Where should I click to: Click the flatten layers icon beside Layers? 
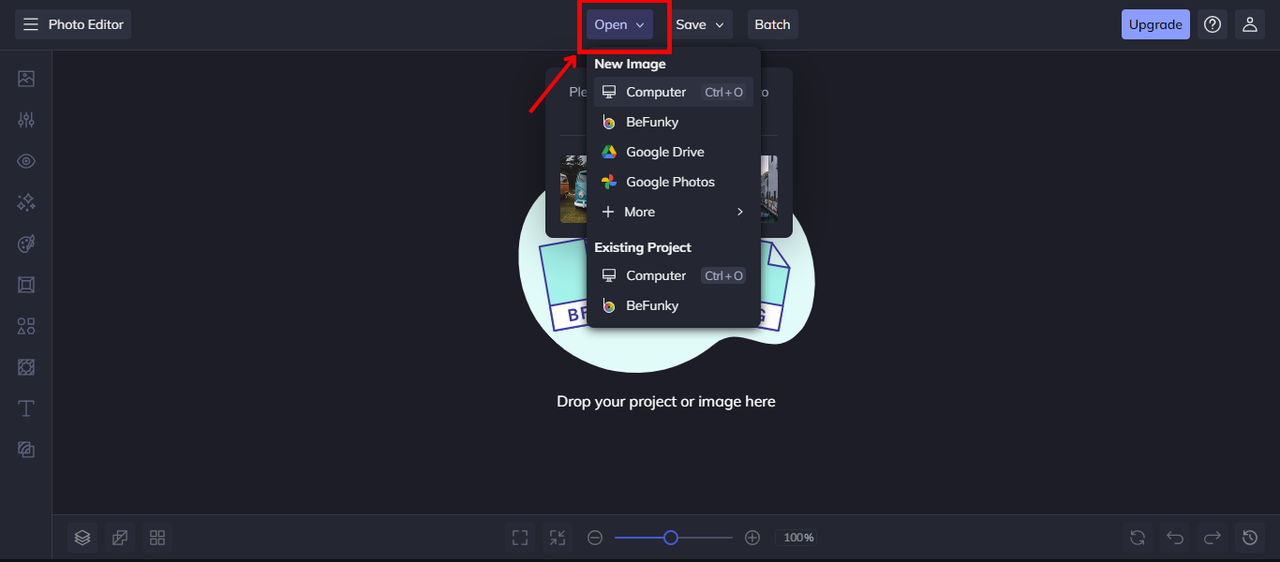tap(120, 538)
